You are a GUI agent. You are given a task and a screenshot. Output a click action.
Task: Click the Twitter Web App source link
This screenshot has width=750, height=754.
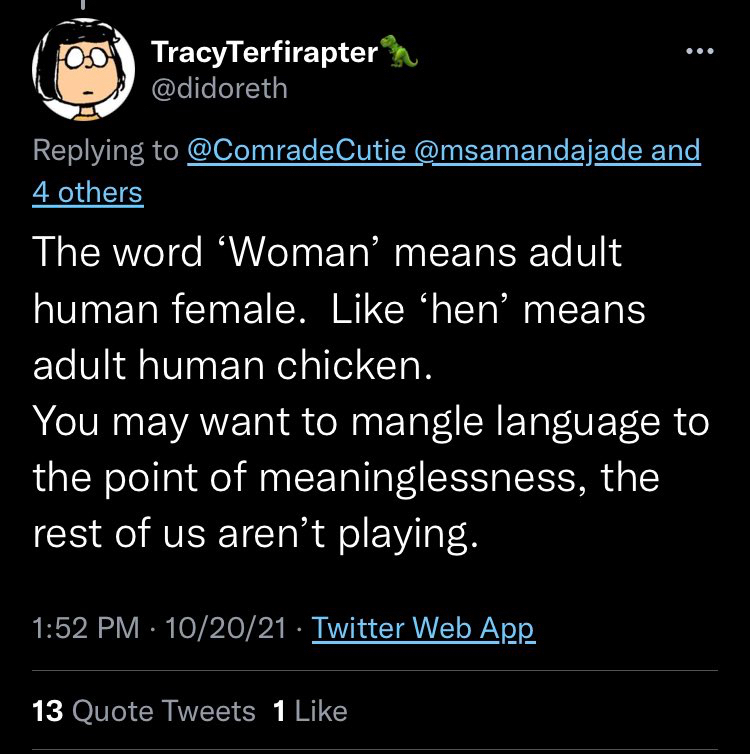(x=423, y=629)
